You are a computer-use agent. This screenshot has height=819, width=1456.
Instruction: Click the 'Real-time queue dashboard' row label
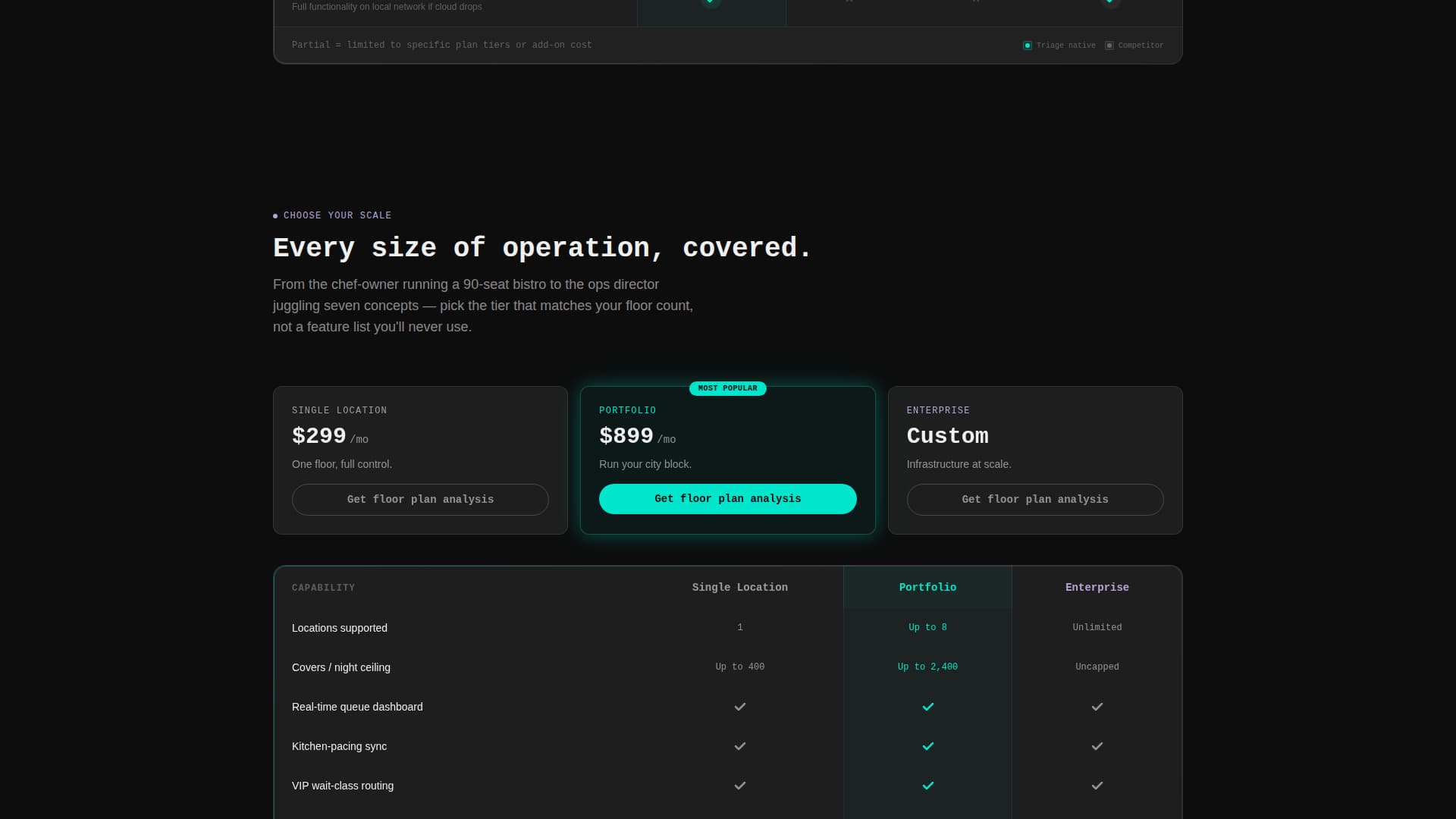tap(357, 707)
